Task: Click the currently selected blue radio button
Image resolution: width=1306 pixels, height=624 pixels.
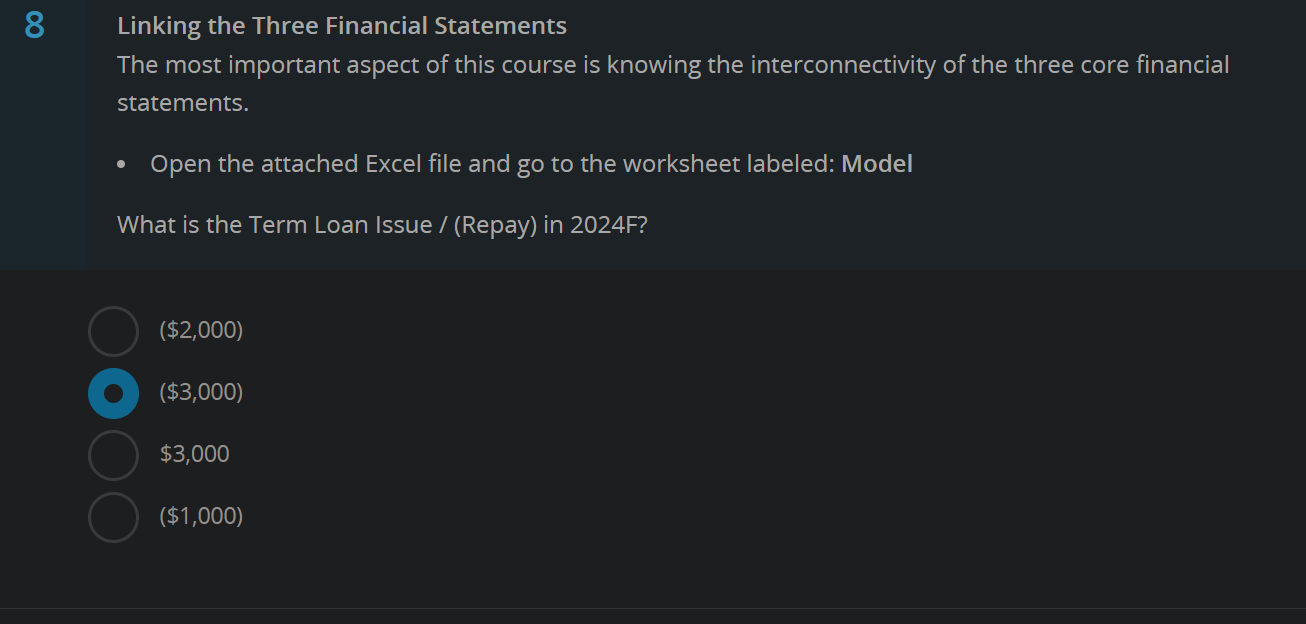Action: point(113,392)
